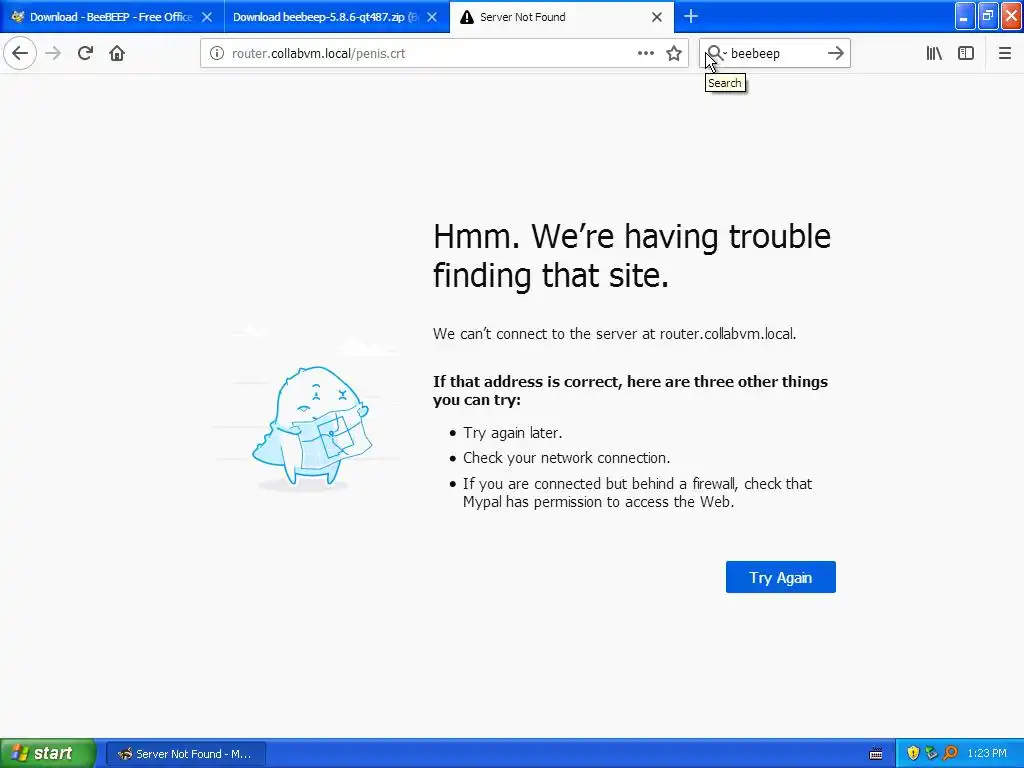Click the "Hmm. We're having trouble" heading
Screen dimensions: 1024x768
pos(632,255)
